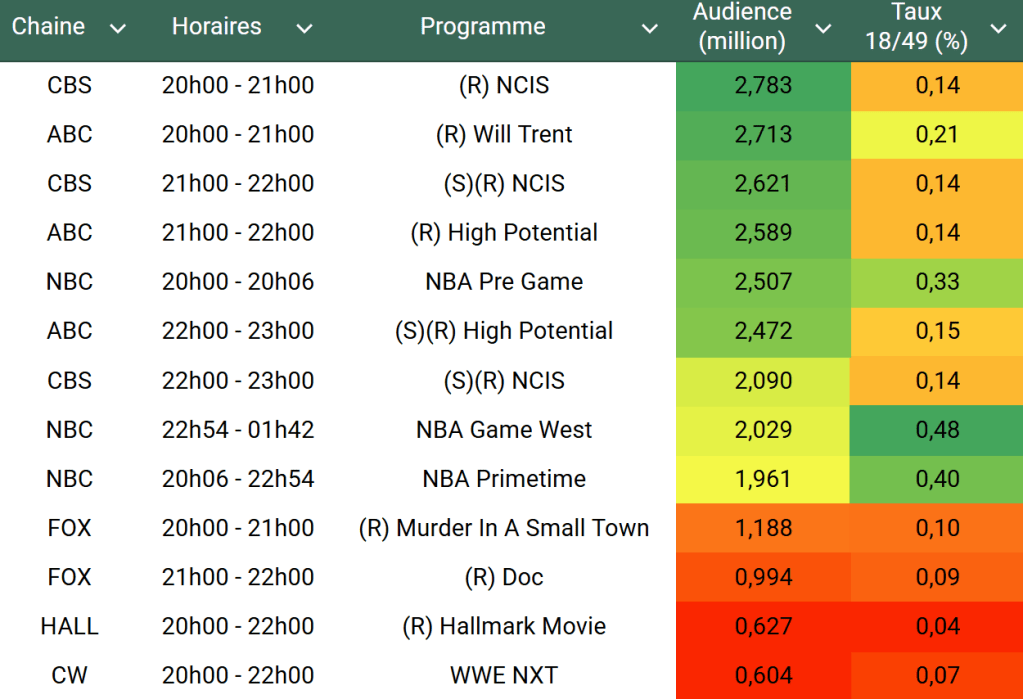This screenshot has width=1023, height=699.
Task: Open the Chaine column dropdown arrow
Action: [x=118, y=29]
